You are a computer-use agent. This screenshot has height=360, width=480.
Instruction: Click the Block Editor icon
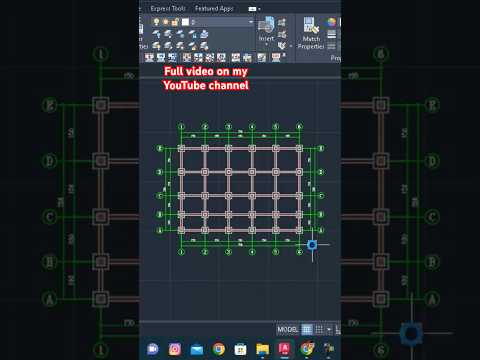(282, 34)
